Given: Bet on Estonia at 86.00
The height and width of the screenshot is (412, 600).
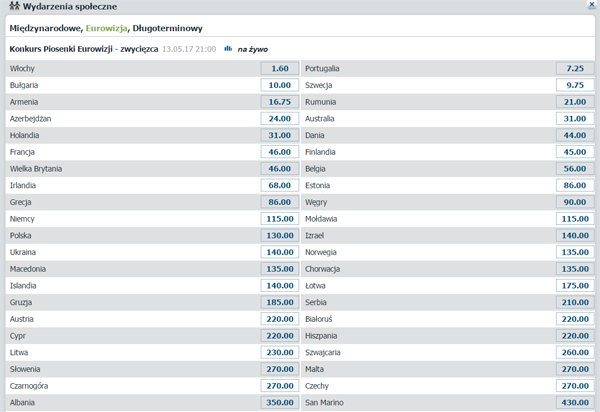Looking at the screenshot, I should pyautogui.click(x=575, y=186).
